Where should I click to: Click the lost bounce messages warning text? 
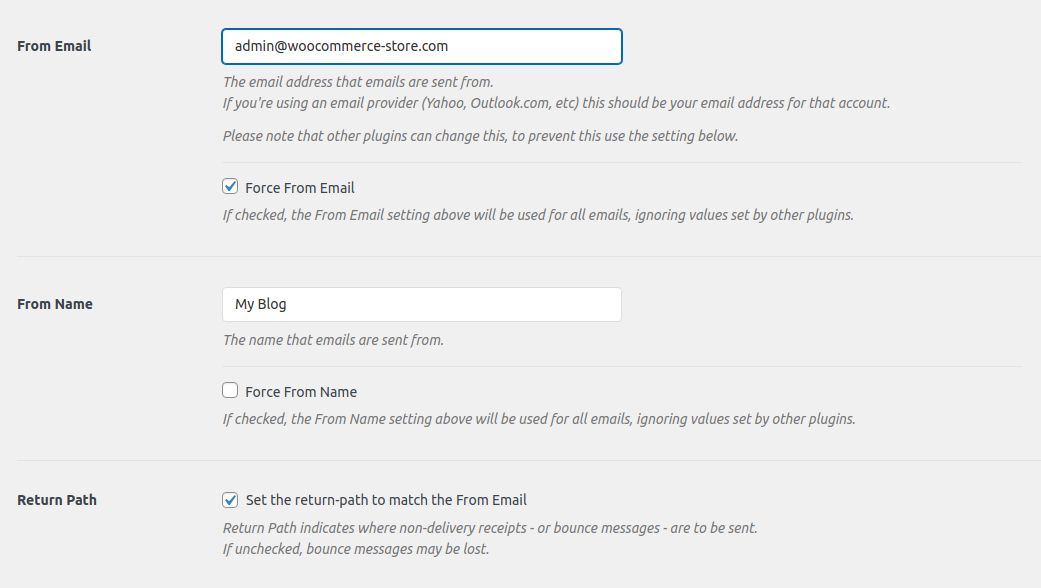355,547
